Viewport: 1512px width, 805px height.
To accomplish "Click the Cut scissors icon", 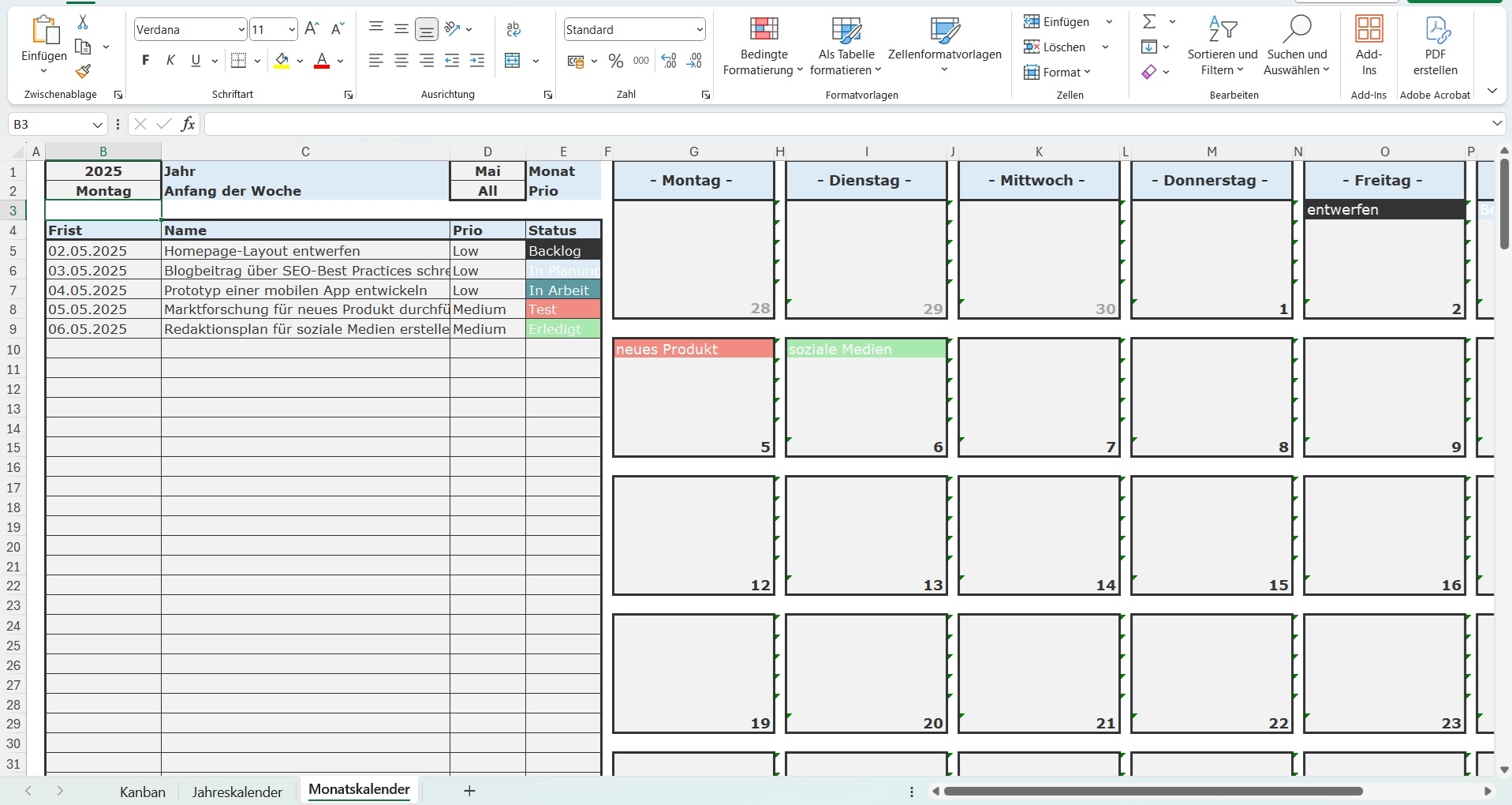I will pyautogui.click(x=82, y=22).
